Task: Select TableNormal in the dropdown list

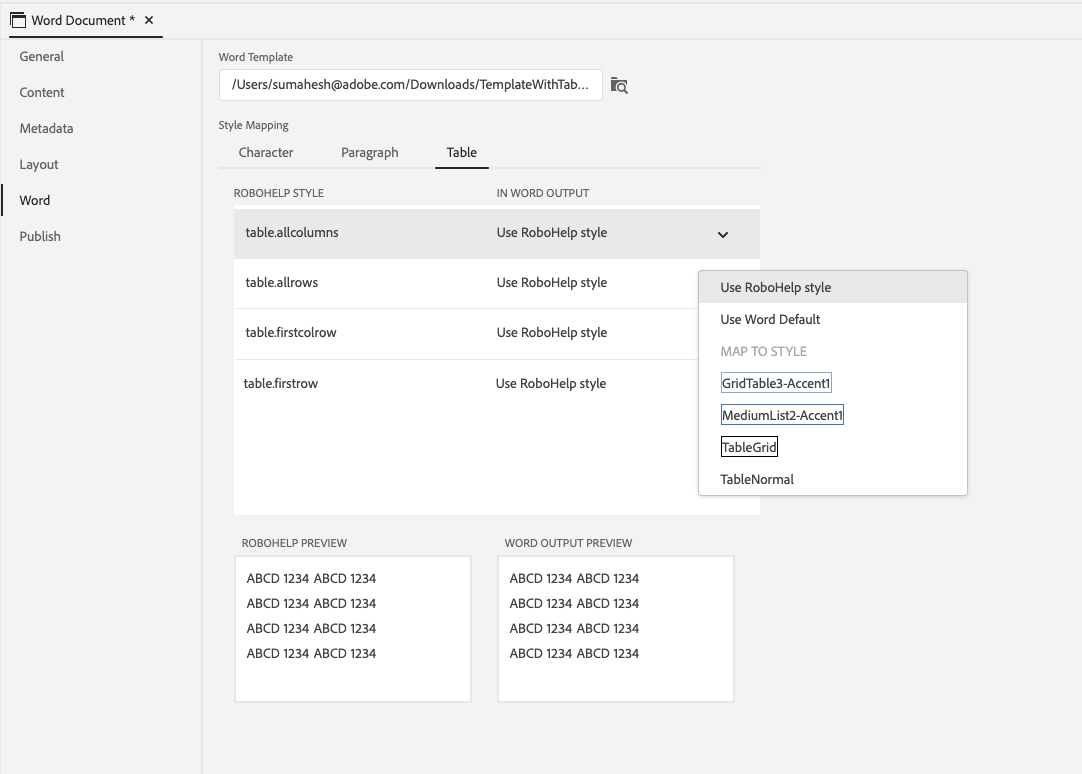Action: [x=757, y=480]
